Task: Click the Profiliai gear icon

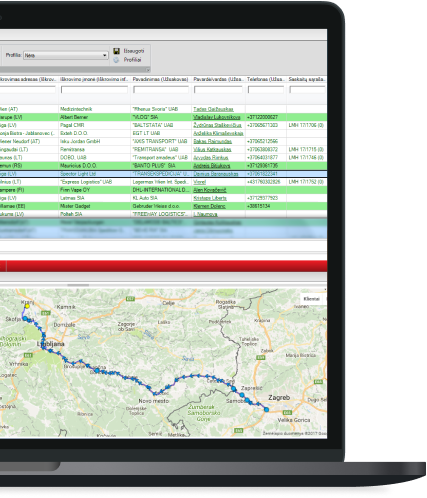Action: 116,60
